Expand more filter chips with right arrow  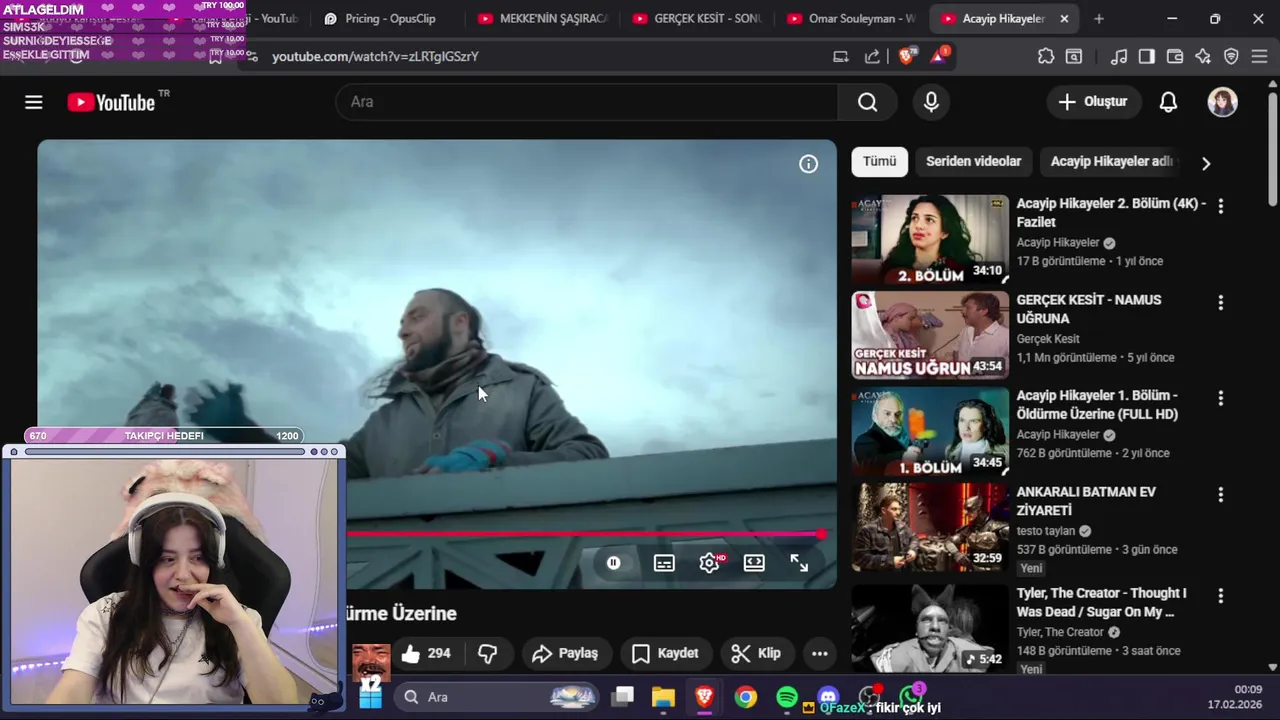1205,163
